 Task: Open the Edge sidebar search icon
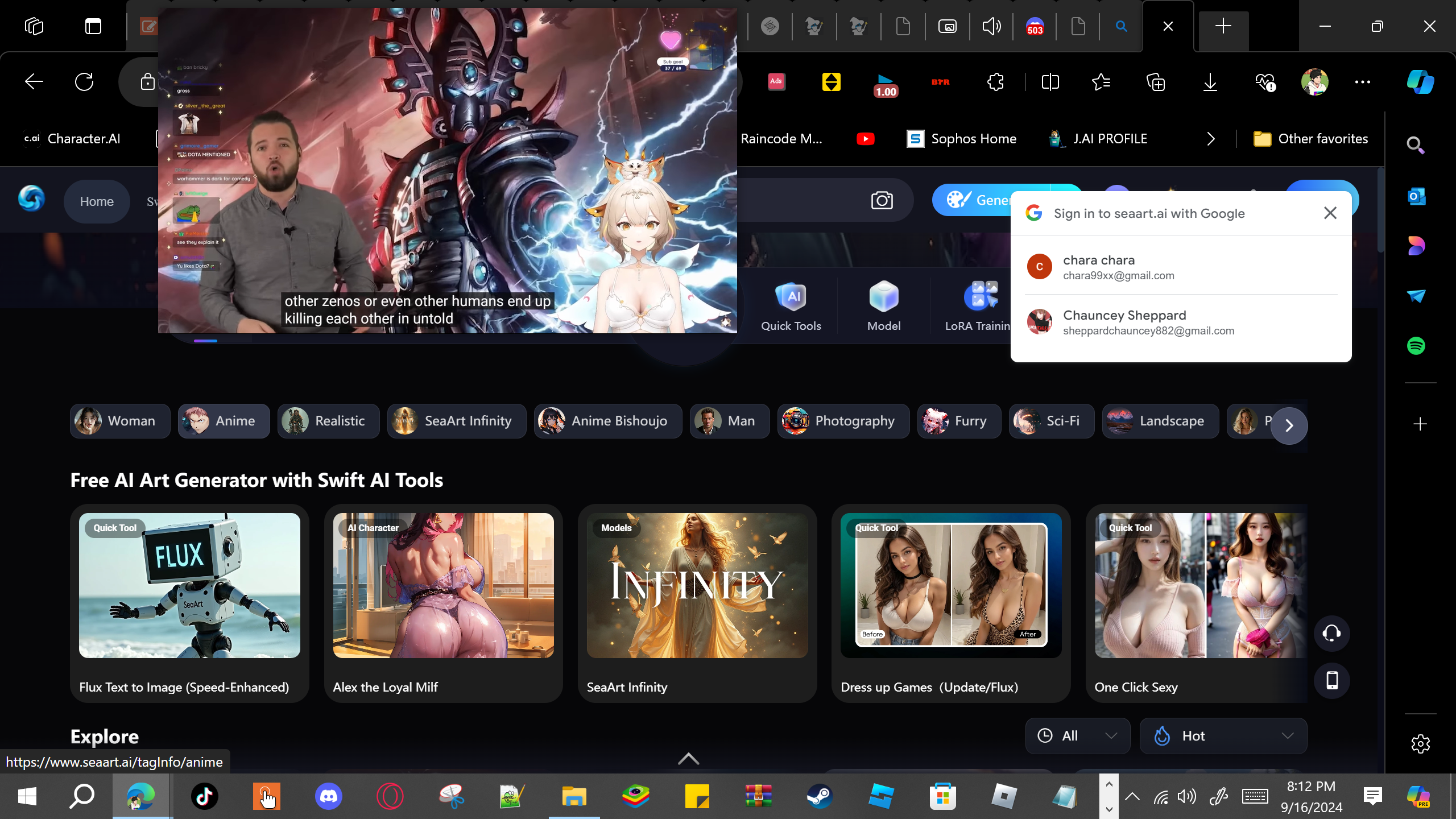tap(1416, 146)
